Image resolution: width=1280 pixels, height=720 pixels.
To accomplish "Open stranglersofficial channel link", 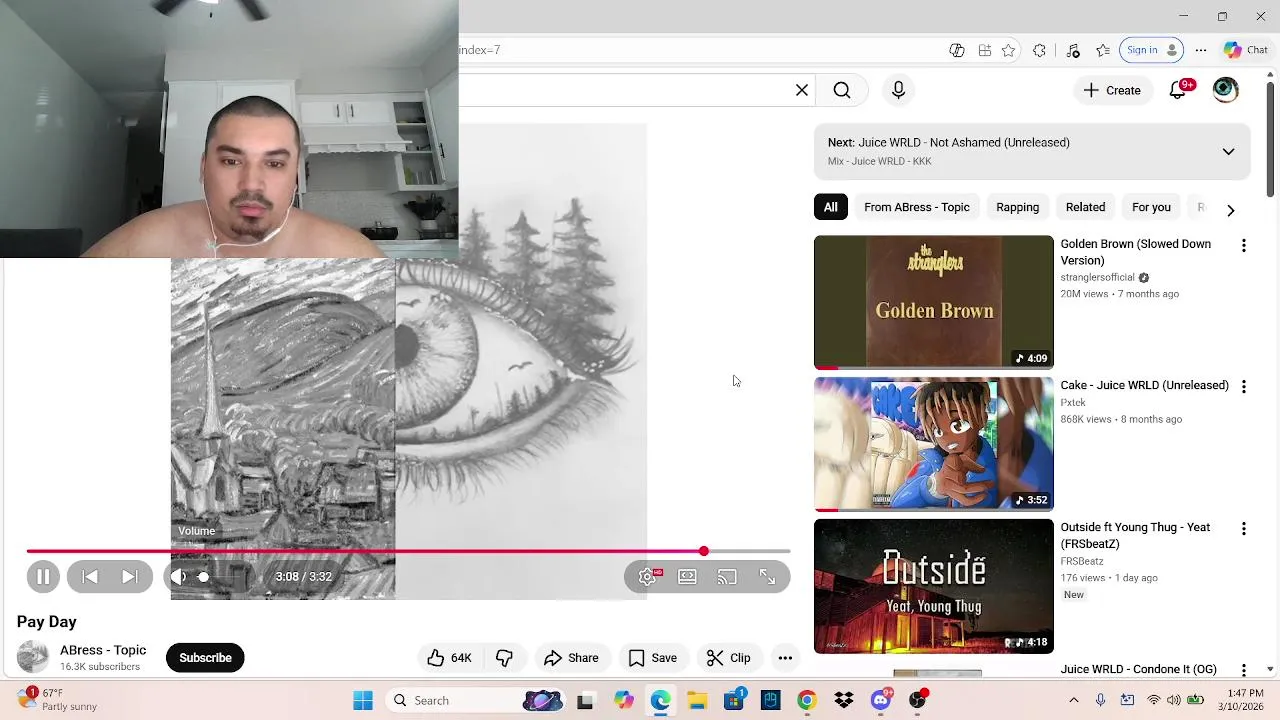I will pos(1097,278).
